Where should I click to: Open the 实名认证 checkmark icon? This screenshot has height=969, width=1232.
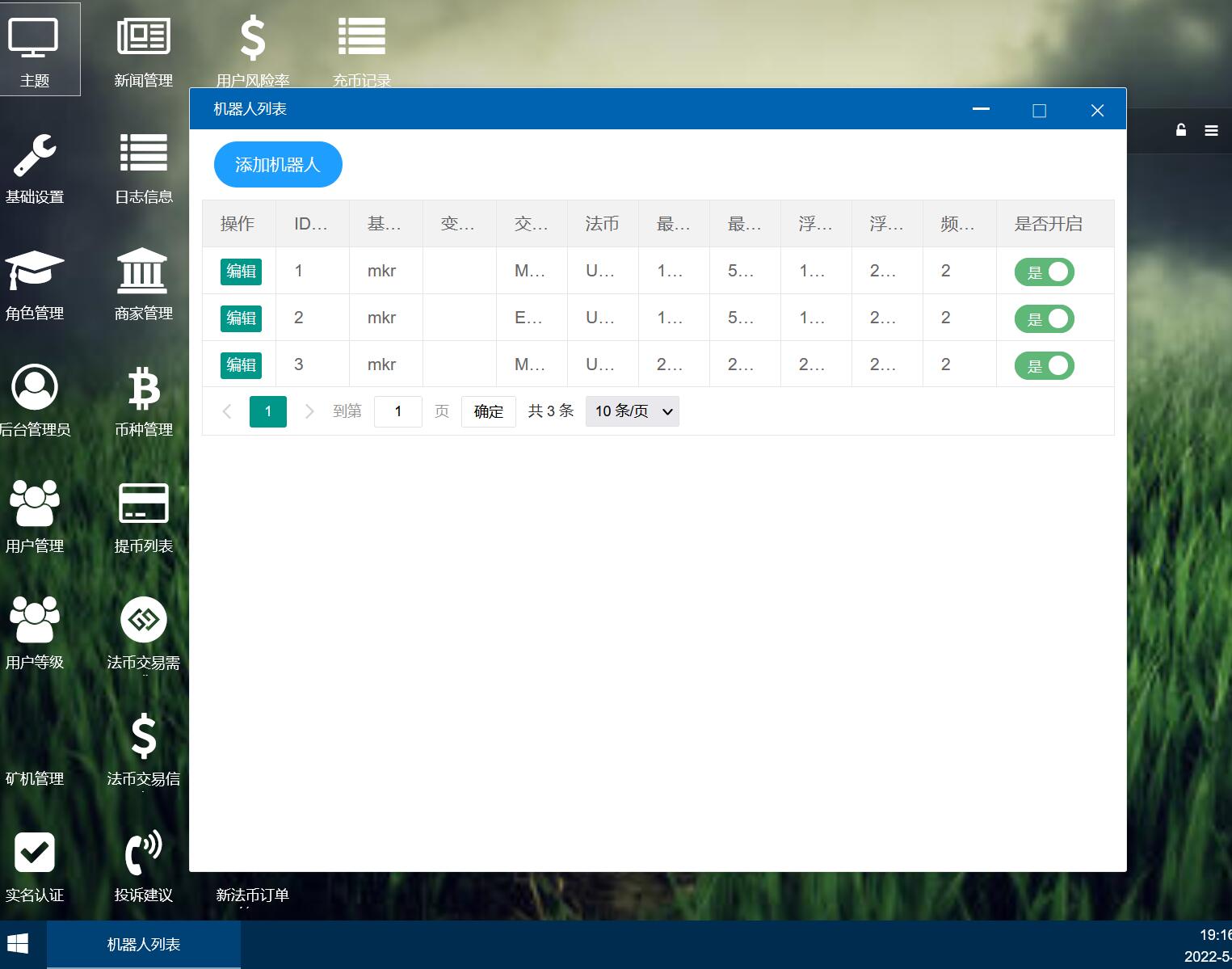(34, 853)
